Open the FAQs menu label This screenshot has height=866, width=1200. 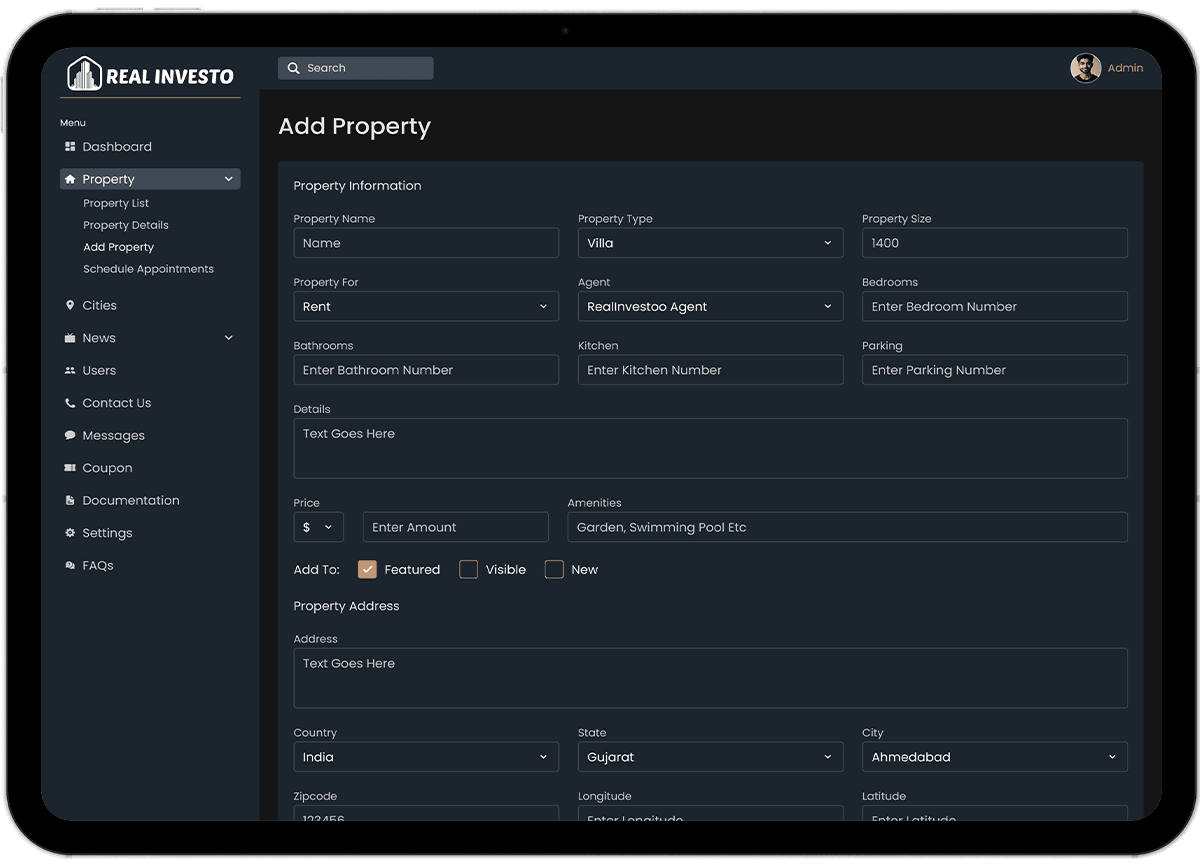(x=98, y=566)
